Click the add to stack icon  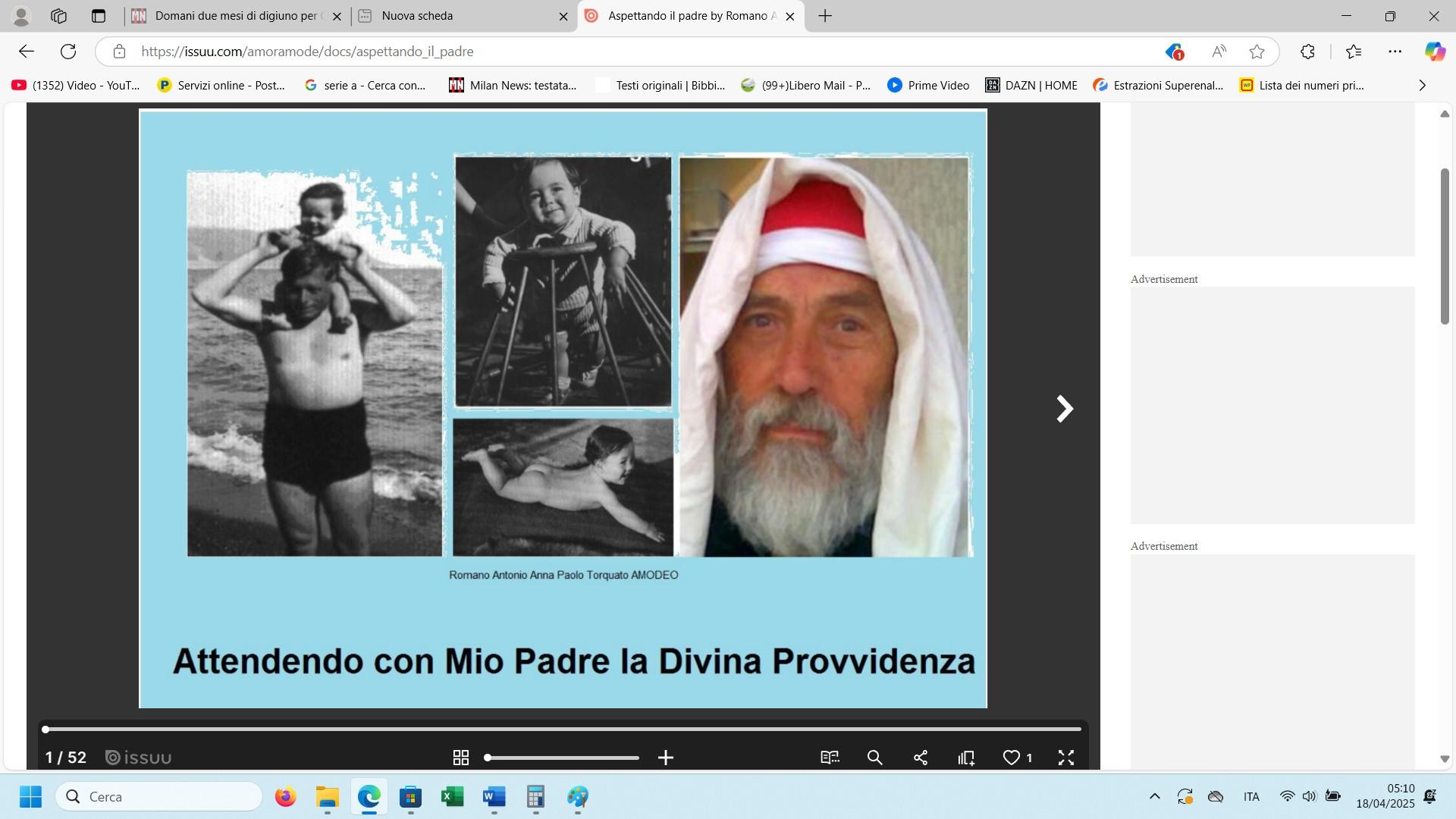tap(966, 758)
